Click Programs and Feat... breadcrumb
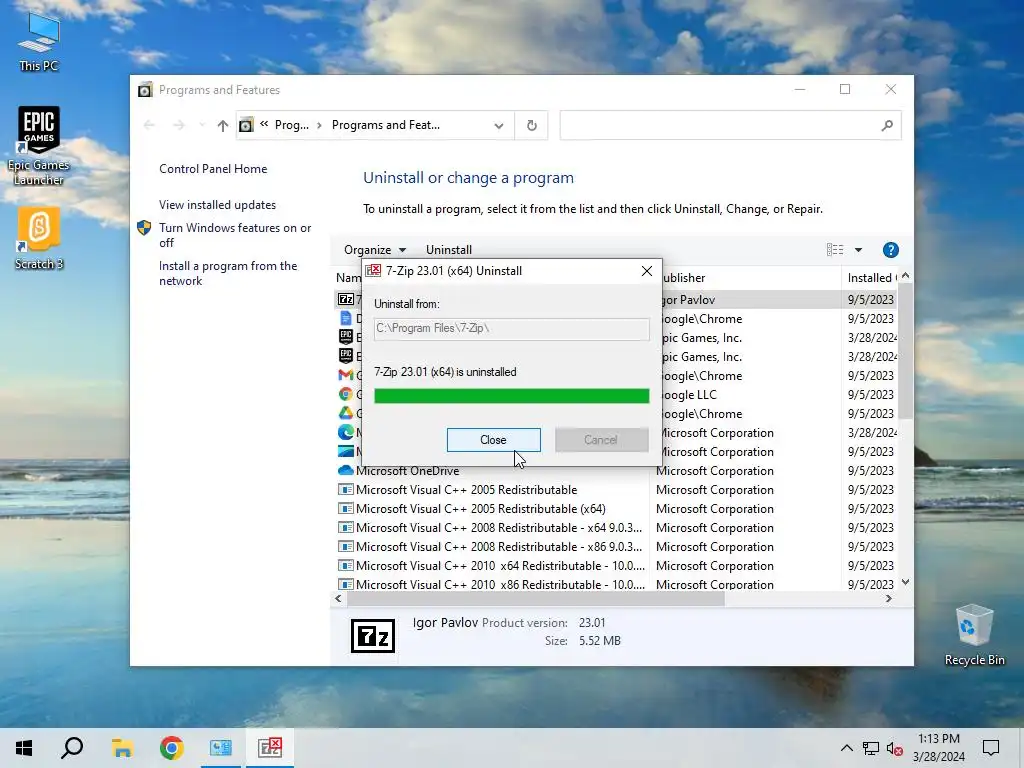Image resolution: width=1024 pixels, height=768 pixels. pos(385,125)
